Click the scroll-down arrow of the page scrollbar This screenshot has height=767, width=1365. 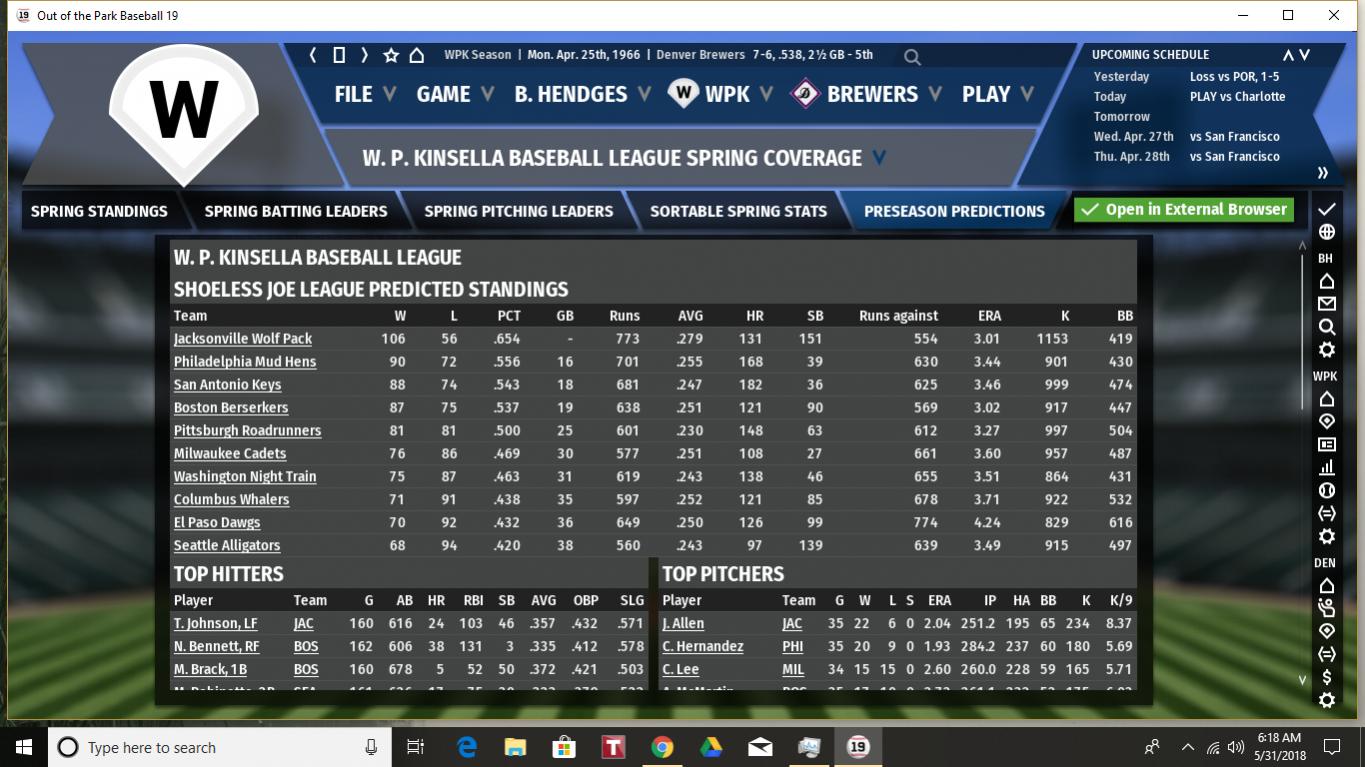click(1302, 680)
